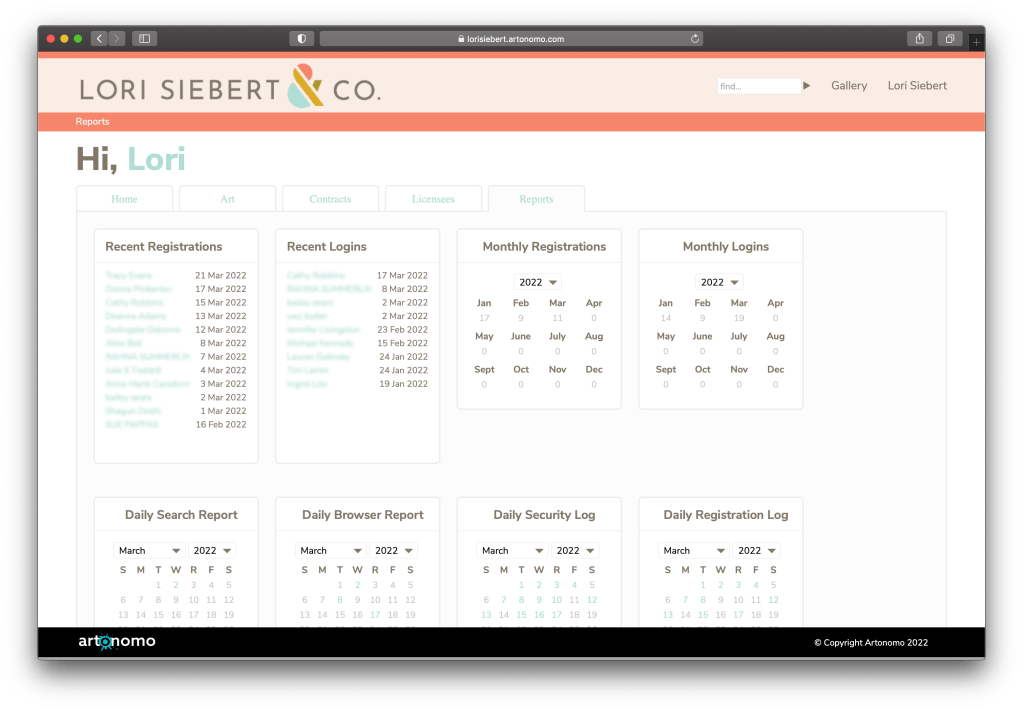Open the Gallery link in the header
This screenshot has width=1023, height=710.
[x=849, y=86]
